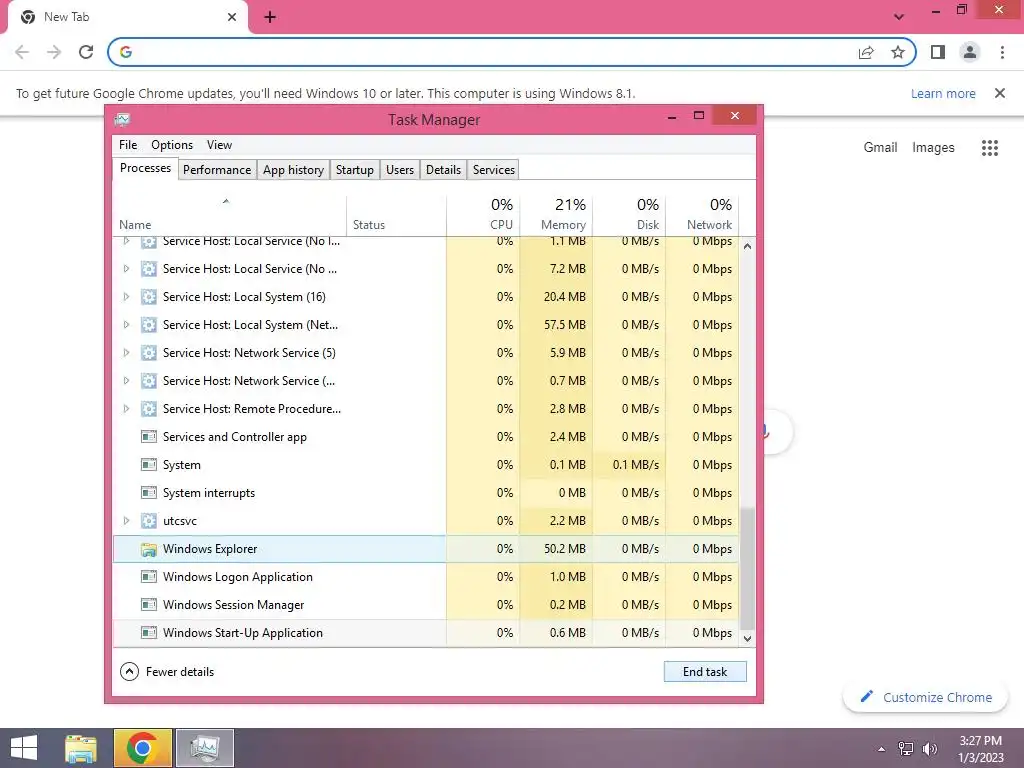This screenshot has height=768, width=1024.
Task: Click the Windows Logon Application icon
Action: click(x=149, y=577)
